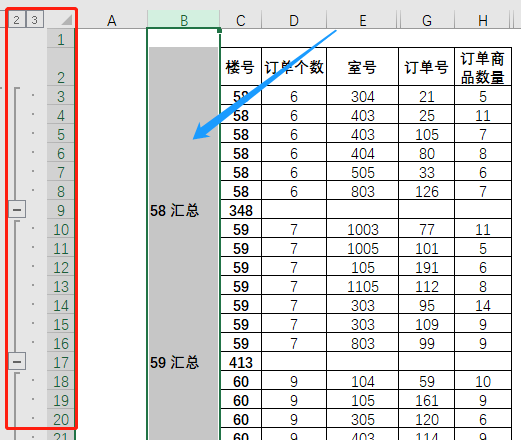The image size is (521, 440).
Task: Click quantity cell 10 in column H
Action: pos(483,381)
